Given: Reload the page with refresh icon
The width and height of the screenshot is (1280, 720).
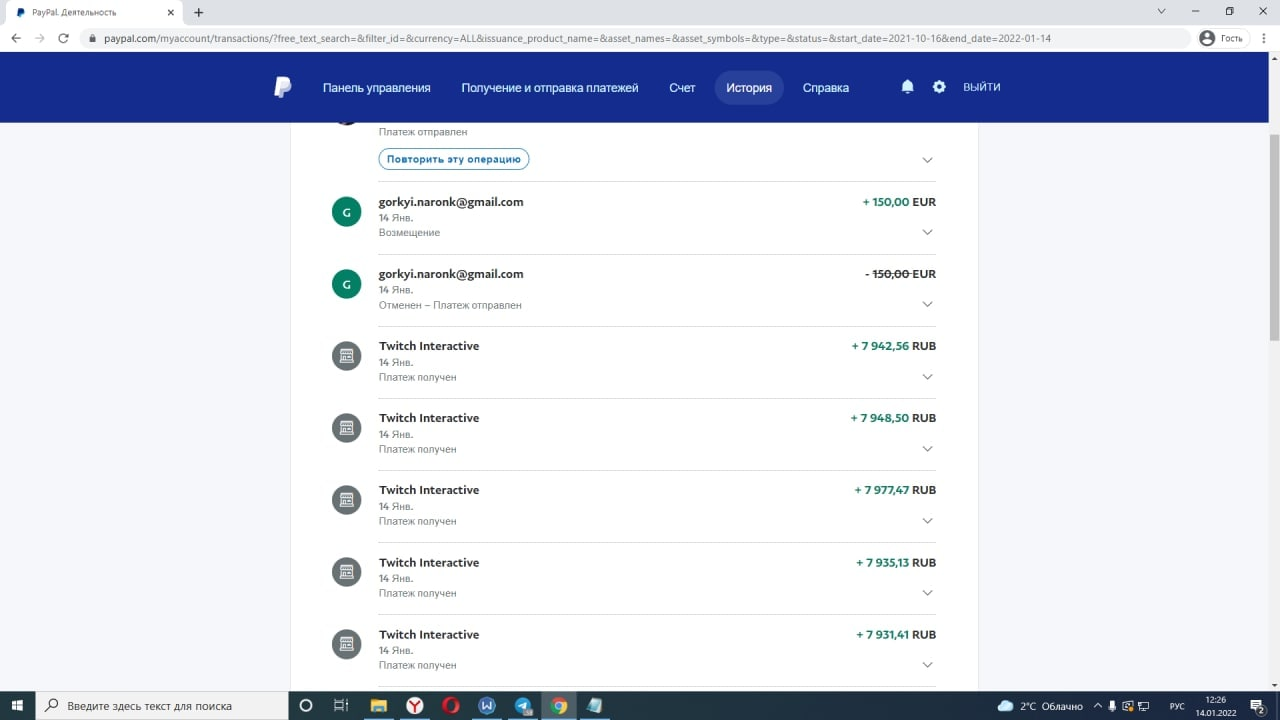Looking at the screenshot, I should point(63,38).
